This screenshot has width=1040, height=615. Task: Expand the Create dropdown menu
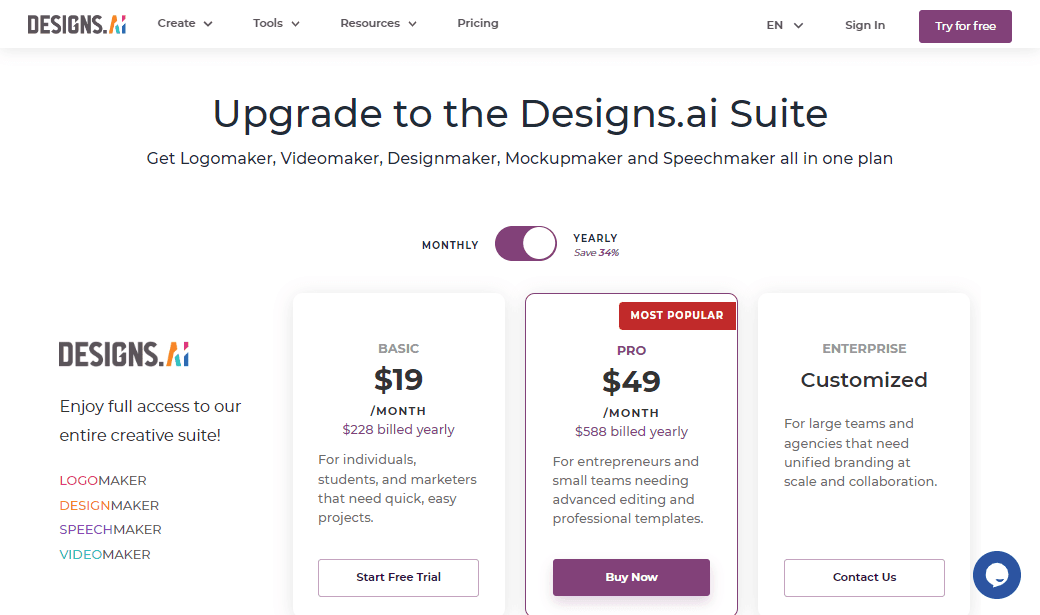[x=185, y=23]
